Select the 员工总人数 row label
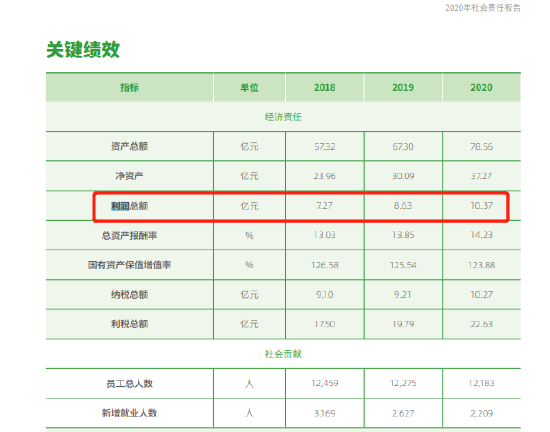The width and height of the screenshot is (550, 432). [129, 384]
